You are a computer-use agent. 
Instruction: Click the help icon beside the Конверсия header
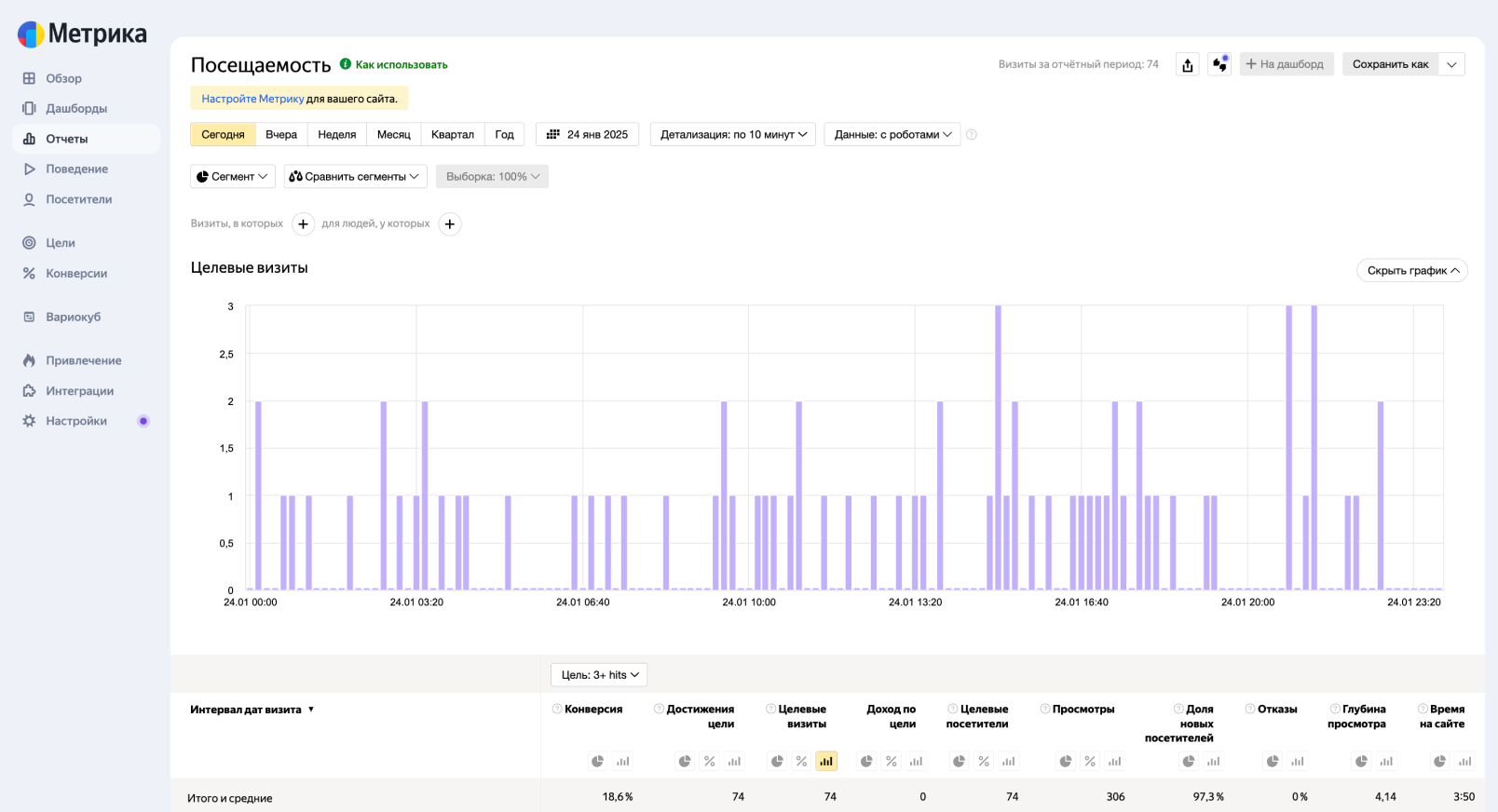tap(557, 709)
